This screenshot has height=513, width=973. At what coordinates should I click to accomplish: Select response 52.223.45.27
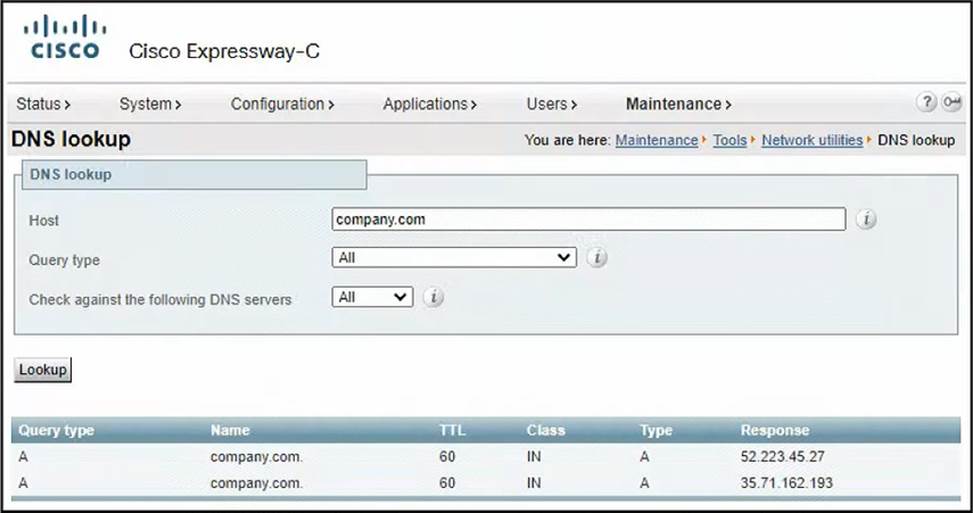tap(782, 457)
